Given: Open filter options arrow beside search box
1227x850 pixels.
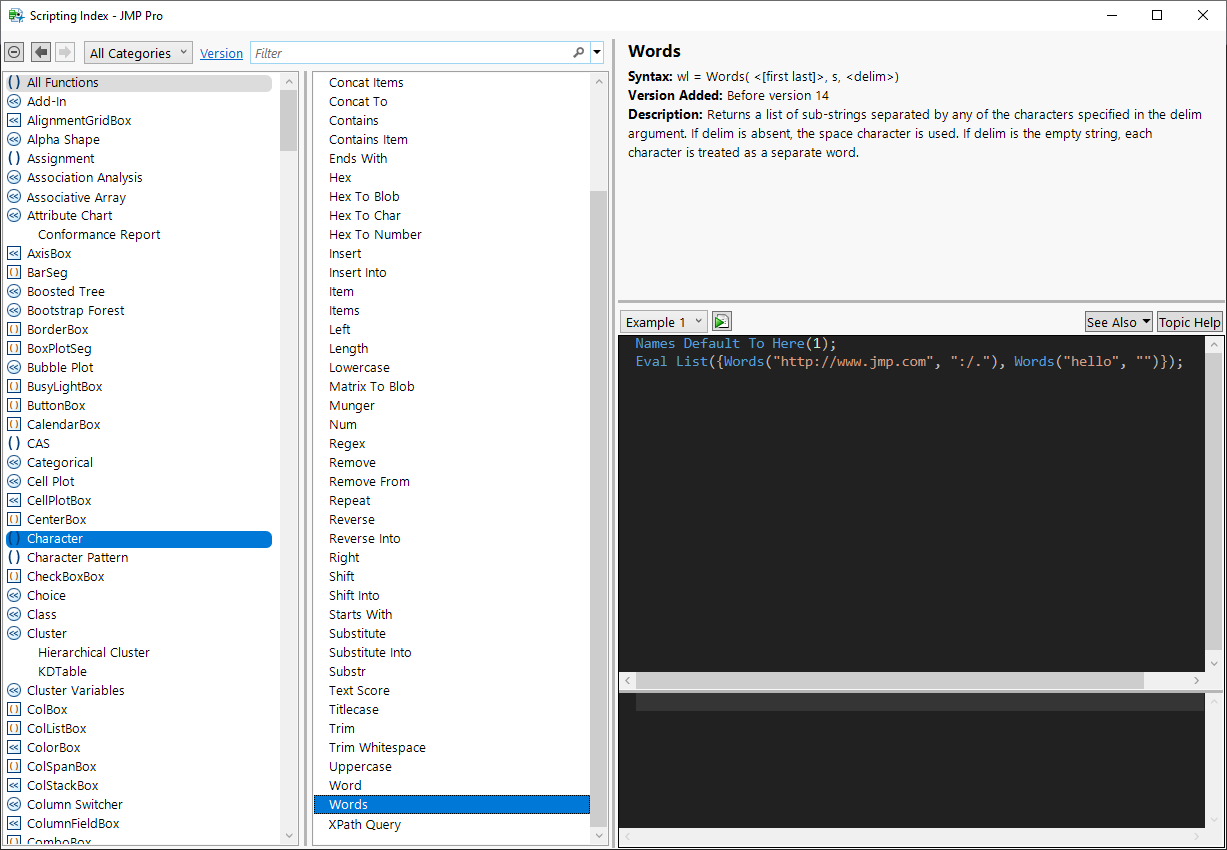Looking at the screenshot, I should point(597,53).
